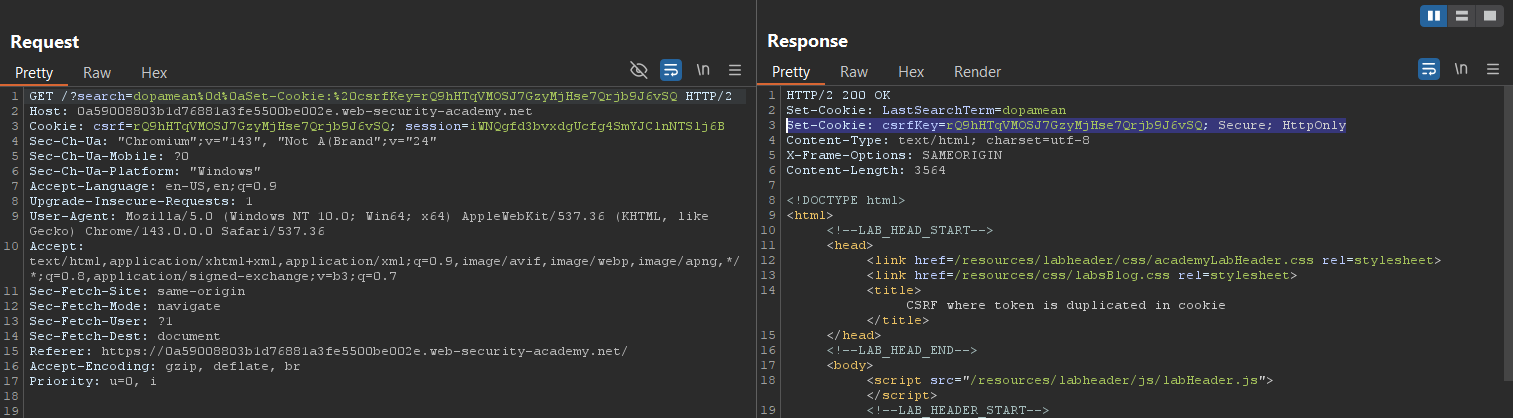1513x418 pixels.
Task: Toggle word wrap in the Request panel
Action: (x=672, y=69)
